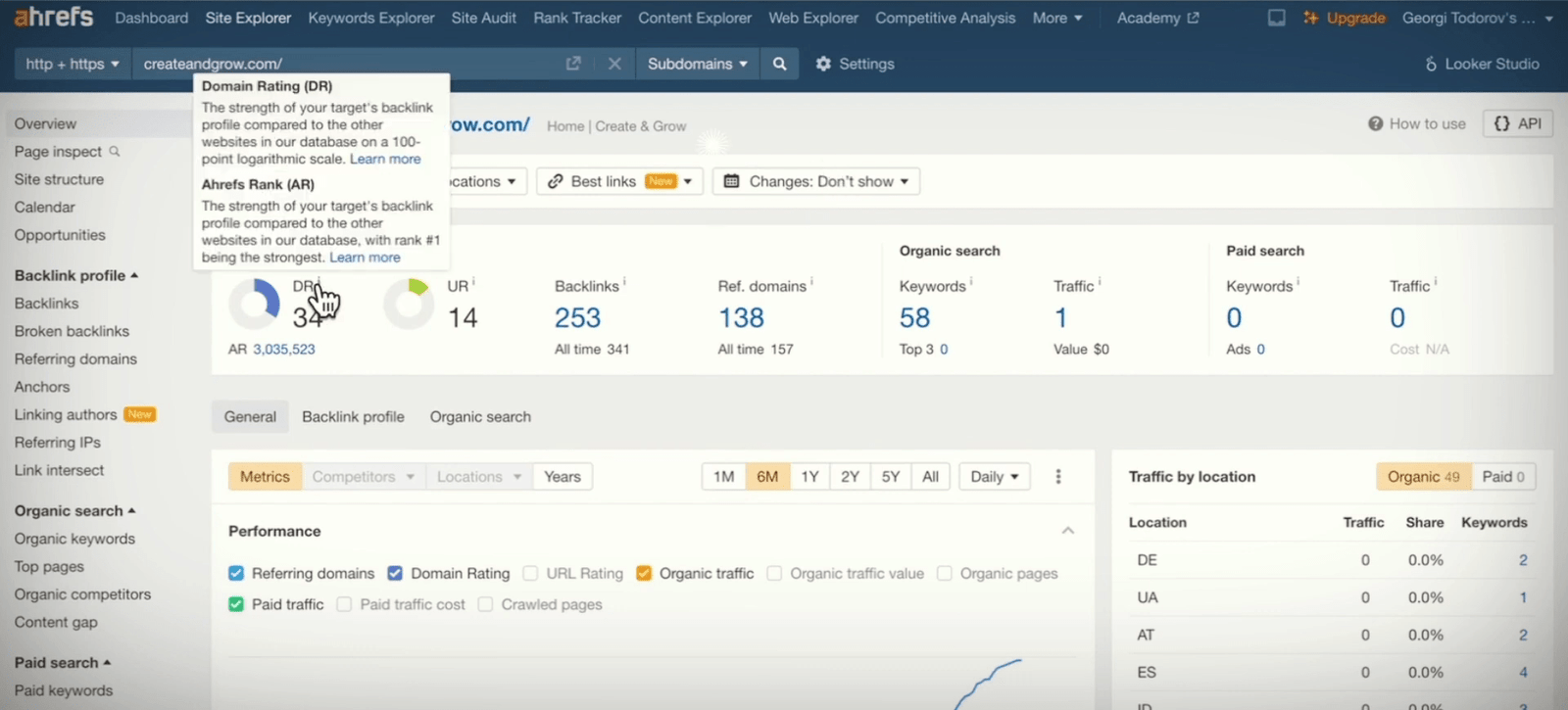Screen dimensions: 1568x710
Task: Click the Changes calendar icon
Action: click(x=731, y=181)
